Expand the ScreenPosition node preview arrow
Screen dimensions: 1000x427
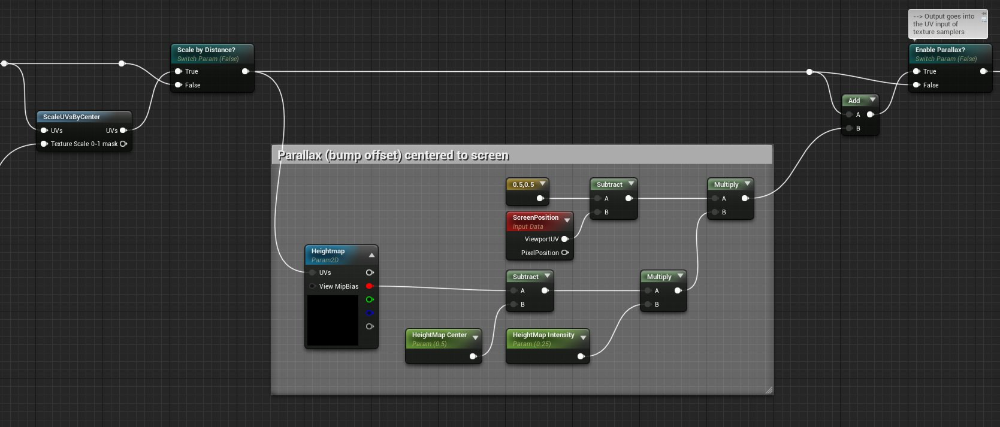pos(567,221)
